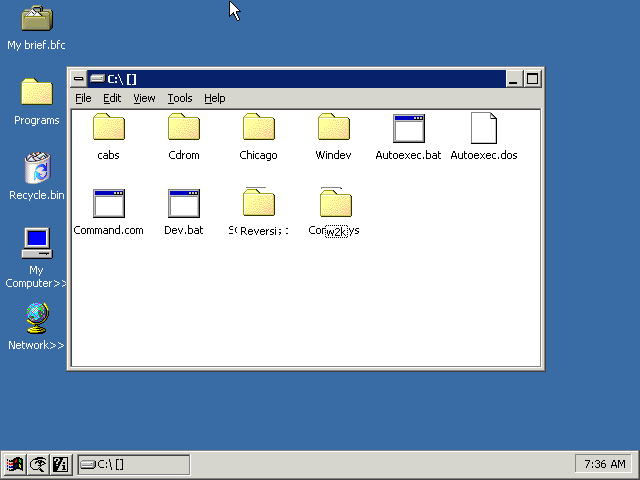640x480 pixels.
Task: Select the cabs folder
Action: (109, 127)
